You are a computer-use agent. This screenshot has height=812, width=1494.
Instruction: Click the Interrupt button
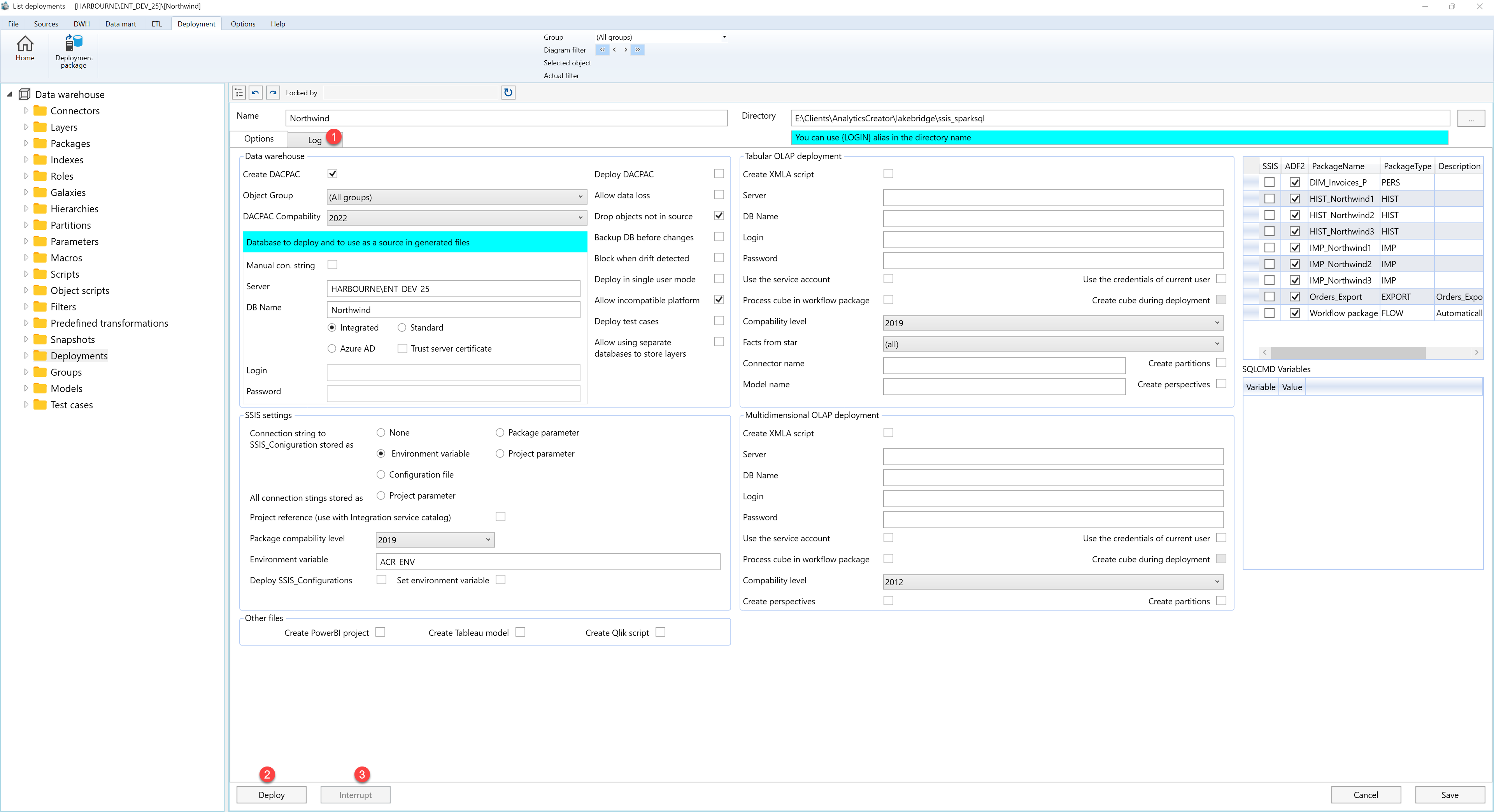tap(356, 794)
